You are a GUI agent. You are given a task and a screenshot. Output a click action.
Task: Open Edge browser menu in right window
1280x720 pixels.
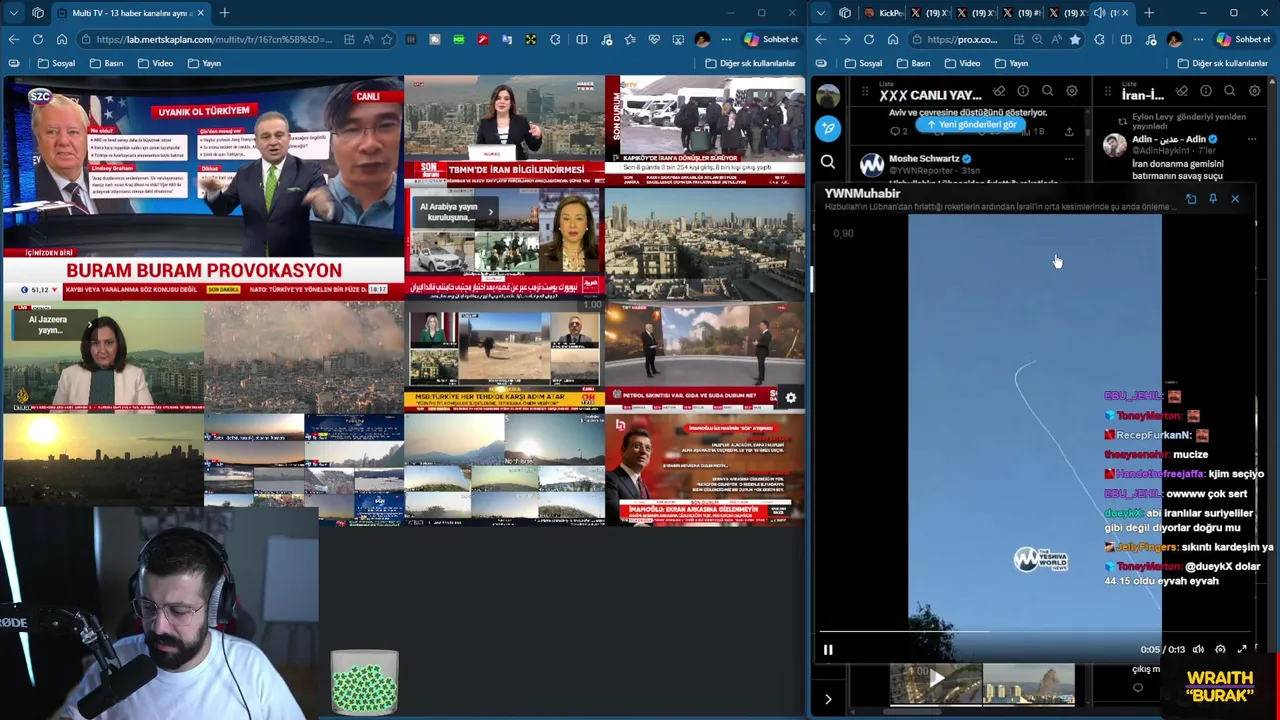coord(1198,39)
